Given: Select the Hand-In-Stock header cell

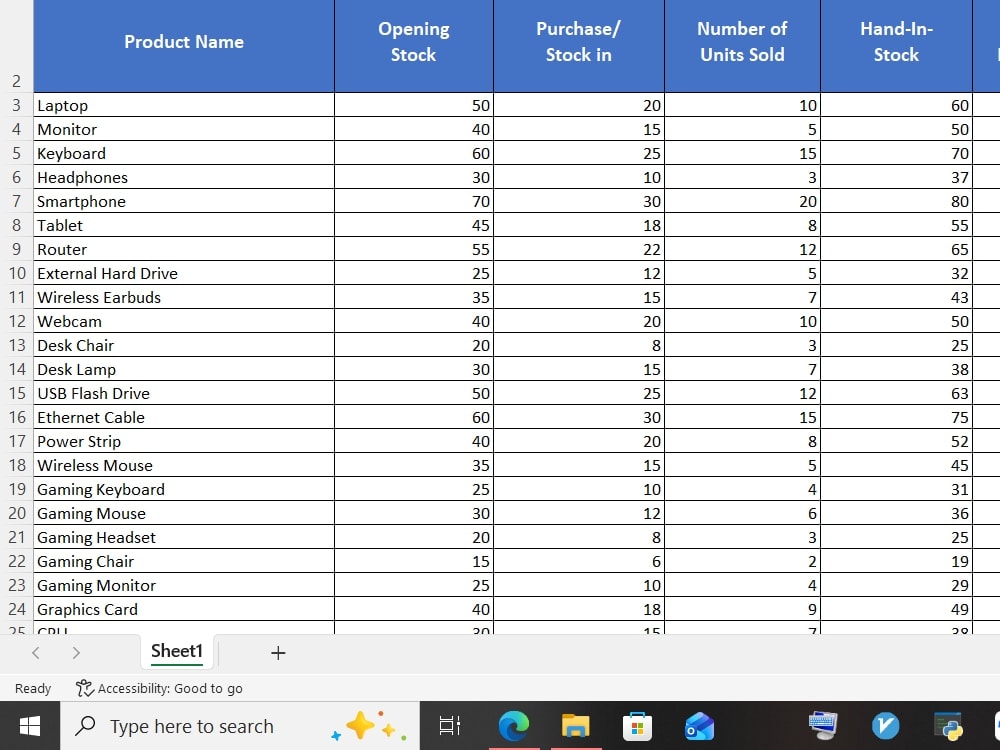Looking at the screenshot, I should (x=896, y=46).
